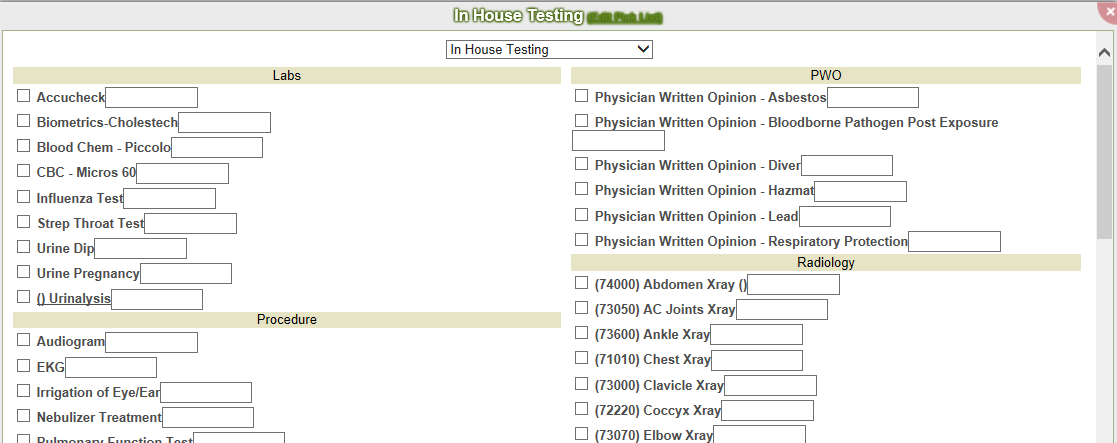
Task: Focus the (73600) Ankle Xray text field
Action: click(757, 334)
